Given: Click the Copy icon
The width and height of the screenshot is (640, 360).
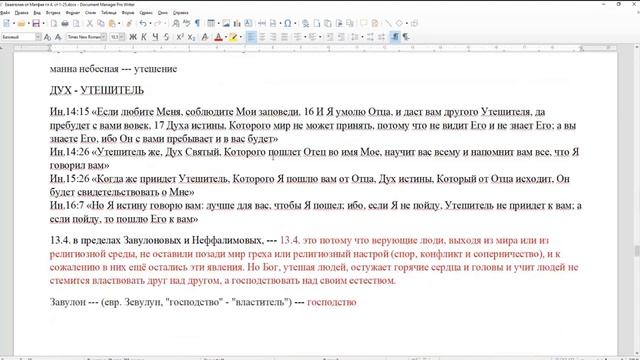Looking at the screenshot, I should coord(101,23).
